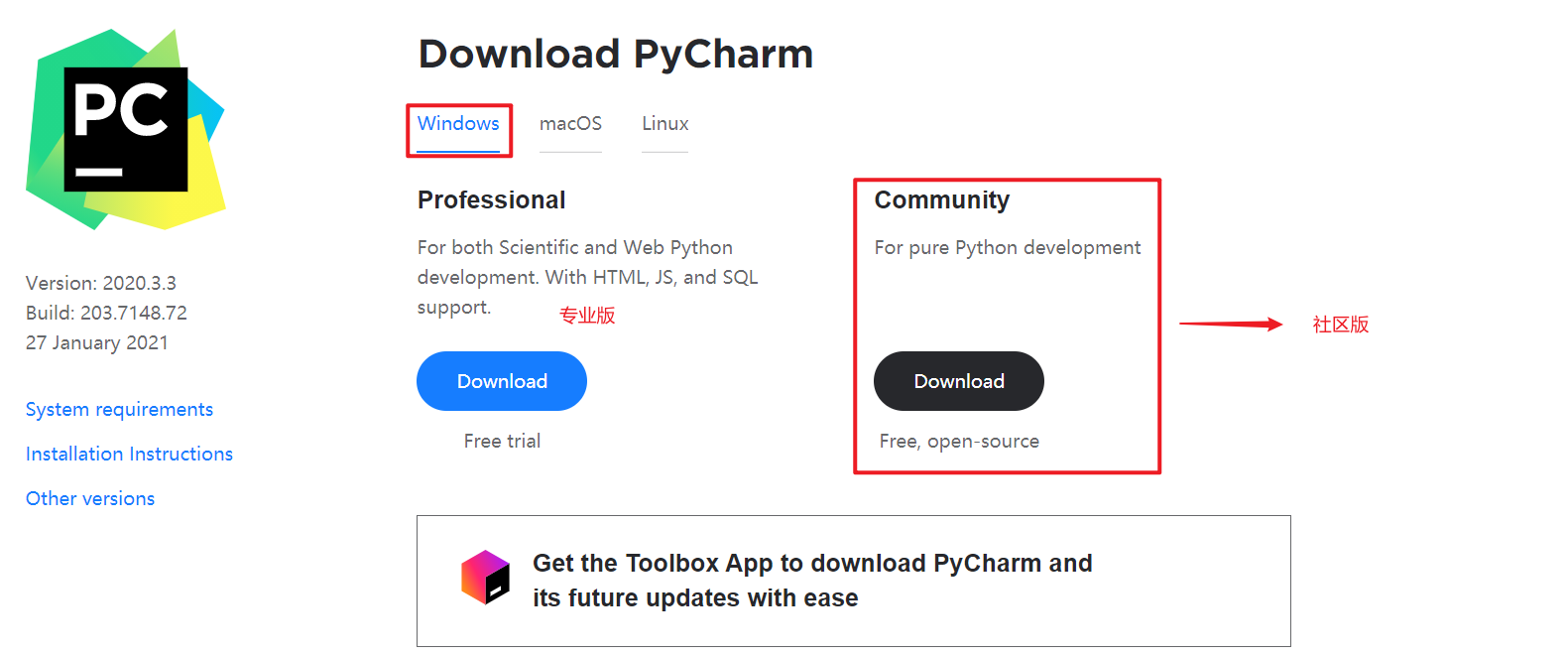Click the Version 2020.3.3 text
The image size is (1568, 656).
pos(101,283)
